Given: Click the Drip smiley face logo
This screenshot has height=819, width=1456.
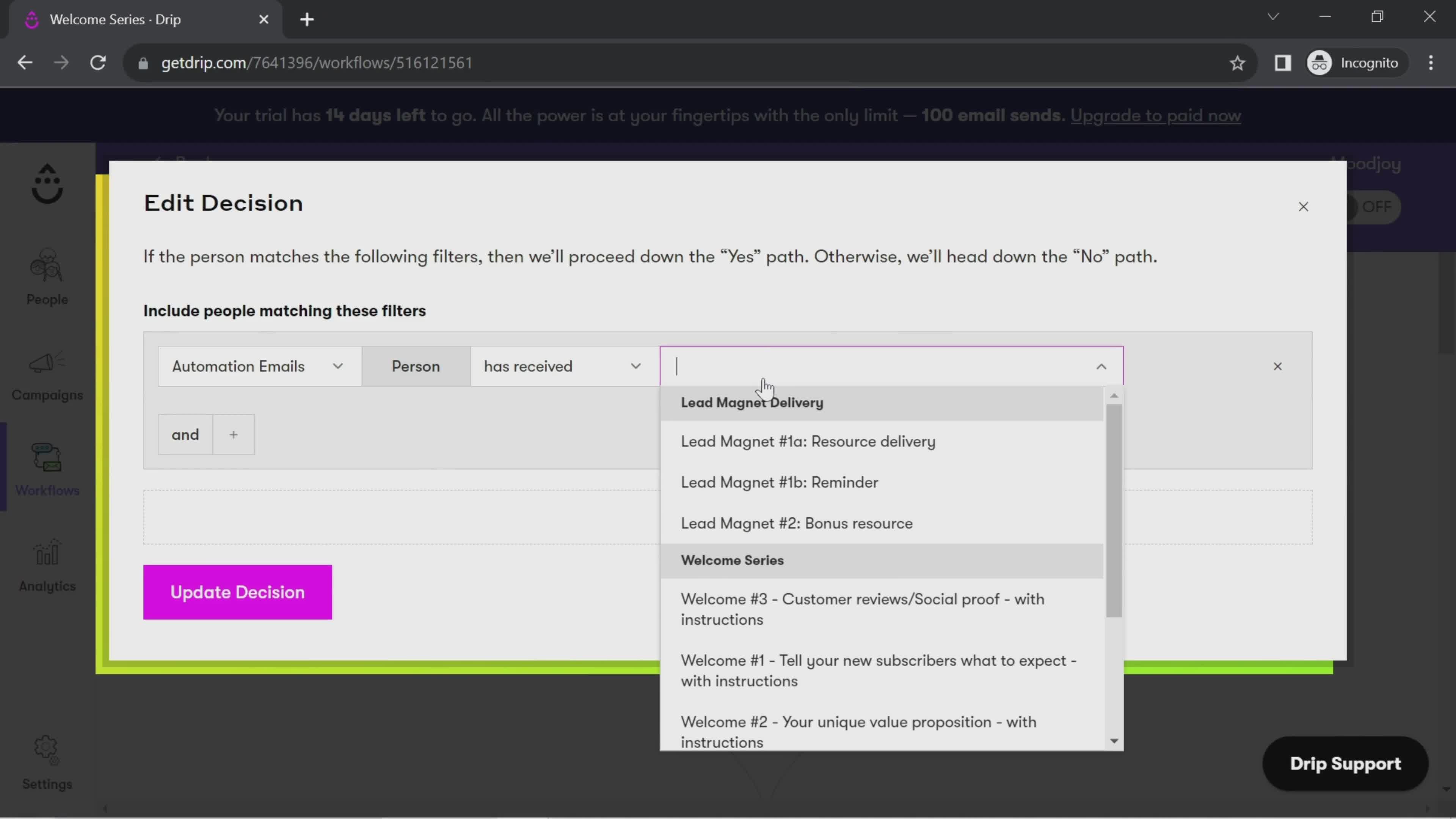Looking at the screenshot, I should click(47, 183).
